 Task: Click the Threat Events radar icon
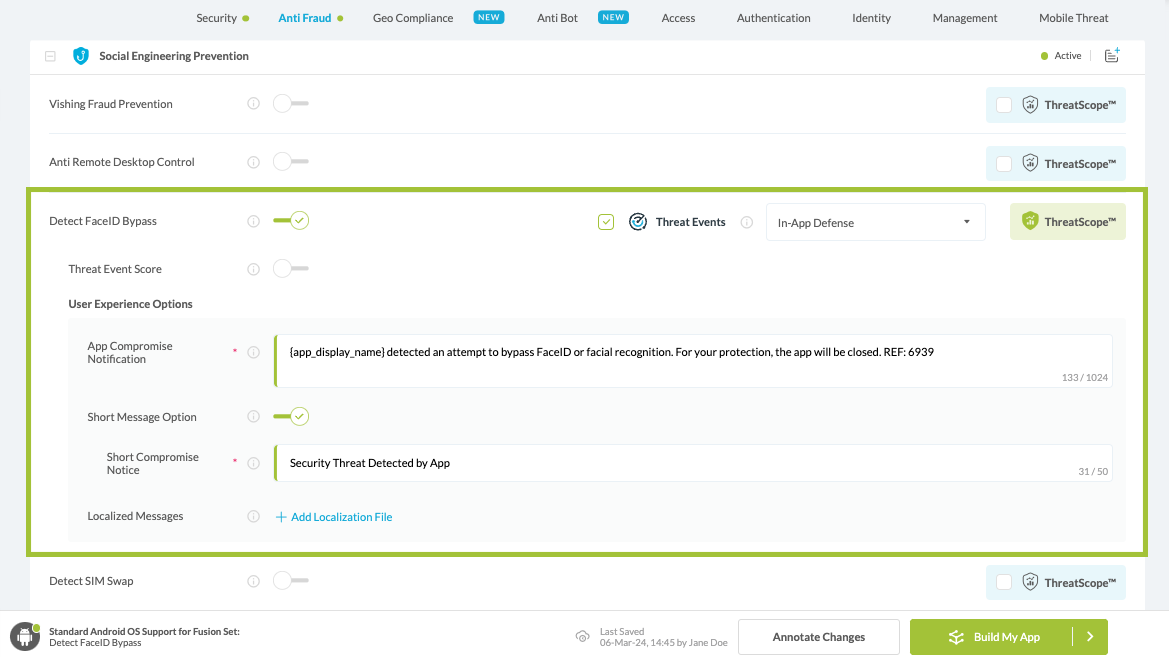pos(637,222)
